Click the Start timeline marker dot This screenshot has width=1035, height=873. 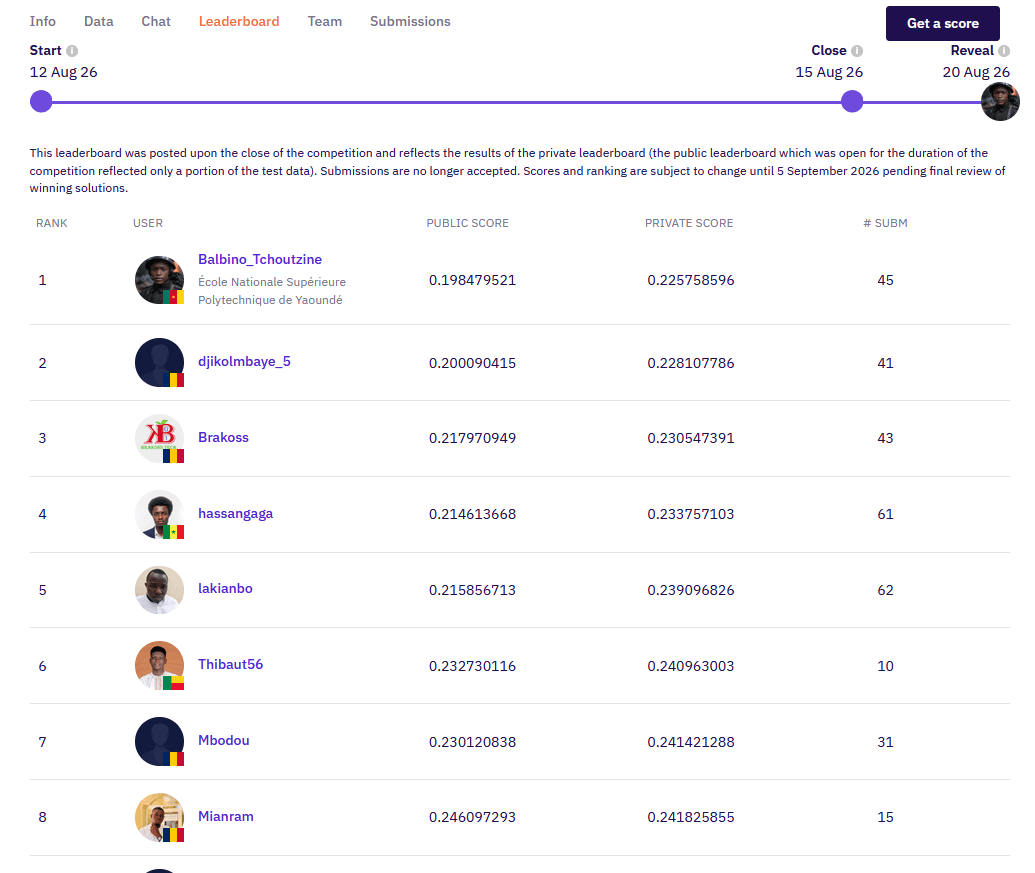41,102
